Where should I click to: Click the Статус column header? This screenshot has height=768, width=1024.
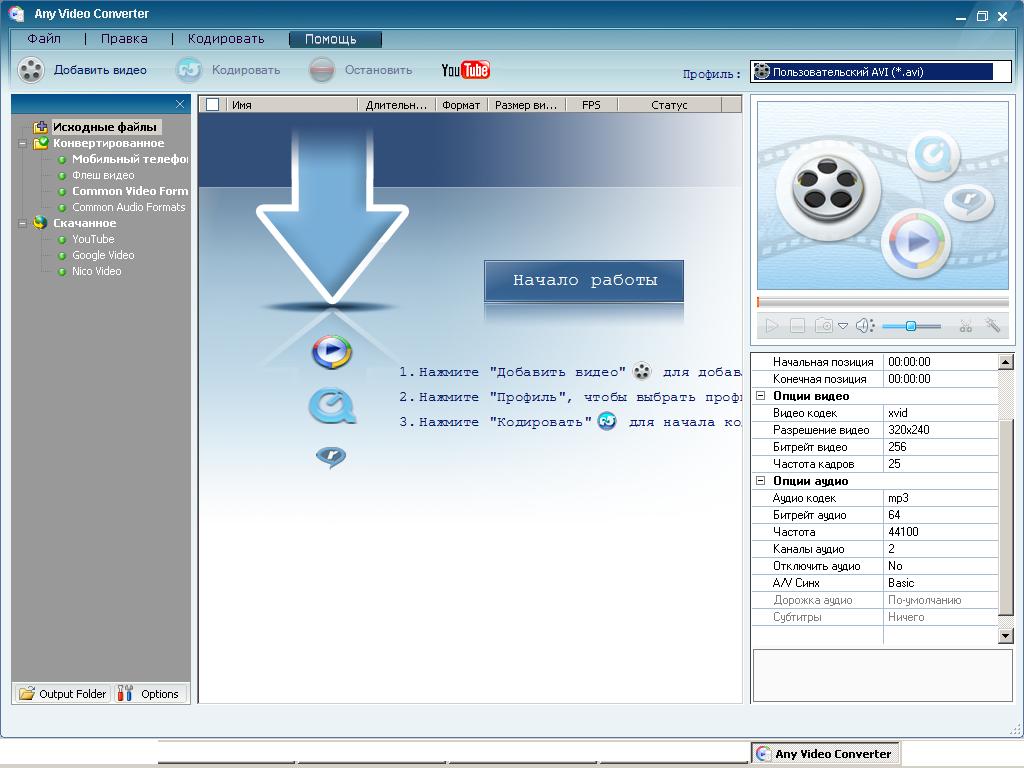click(669, 104)
